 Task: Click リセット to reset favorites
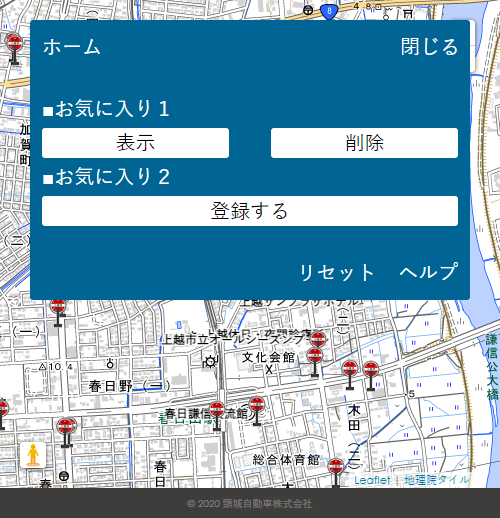(337, 272)
